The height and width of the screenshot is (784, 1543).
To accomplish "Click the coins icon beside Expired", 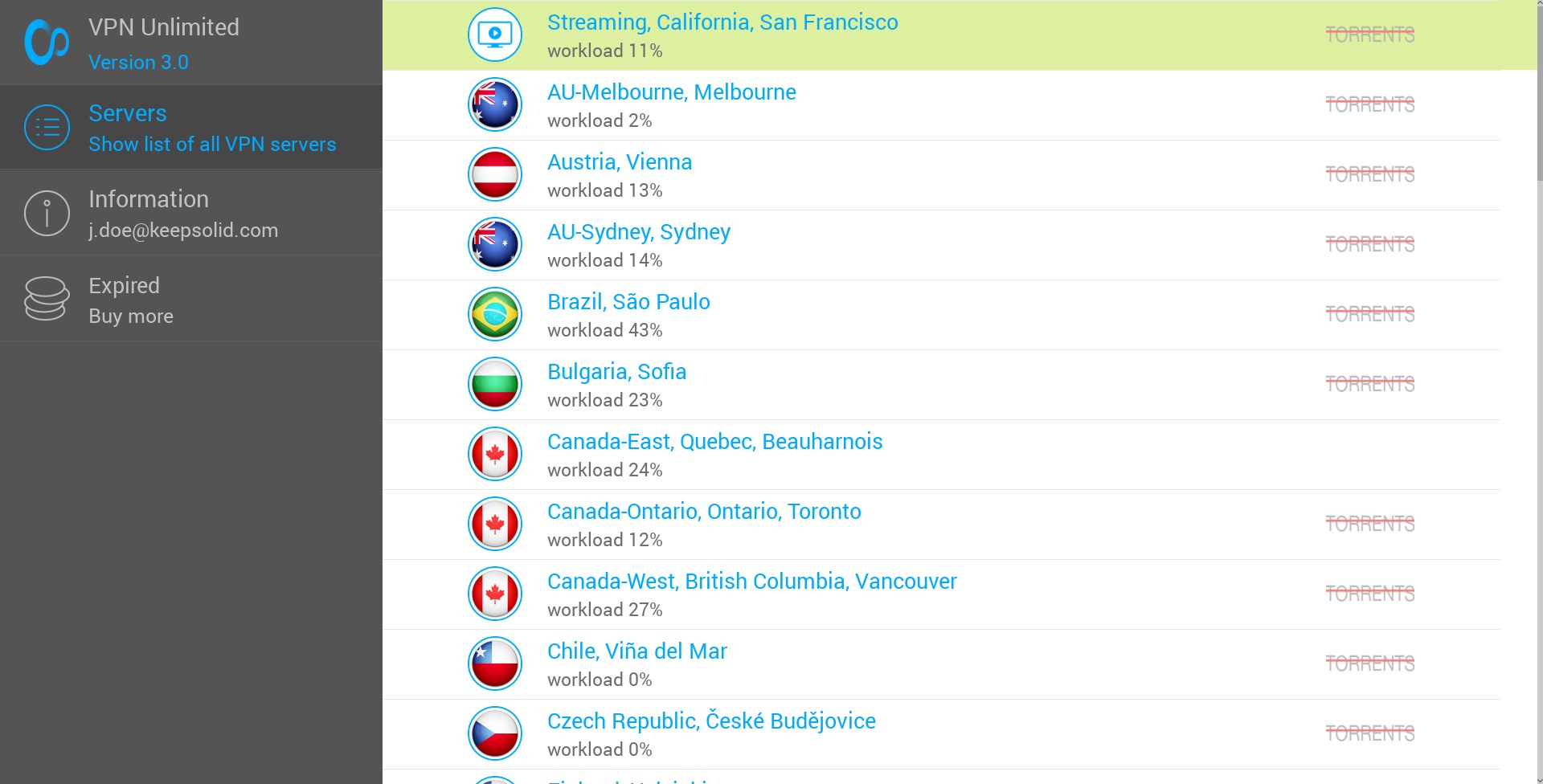I will coord(47,299).
